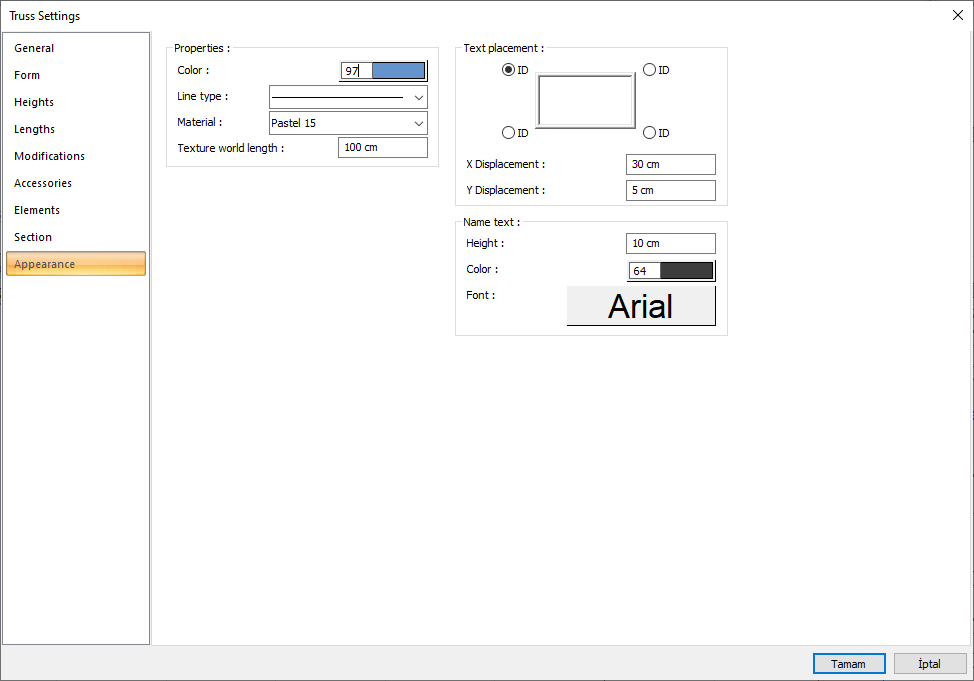Click the dark gray Name text color swatch
974x681 pixels.
[686, 271]
